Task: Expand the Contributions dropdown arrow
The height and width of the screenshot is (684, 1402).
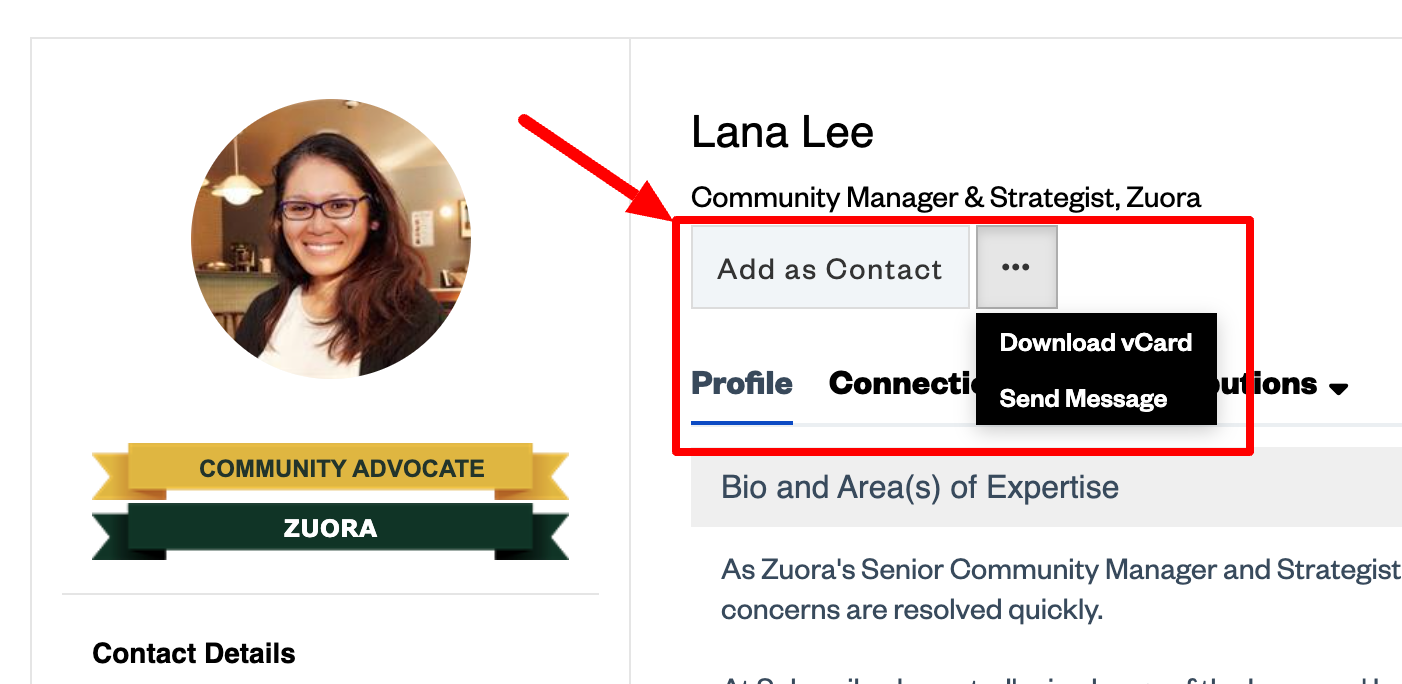Action: [x=1339, y=388]
